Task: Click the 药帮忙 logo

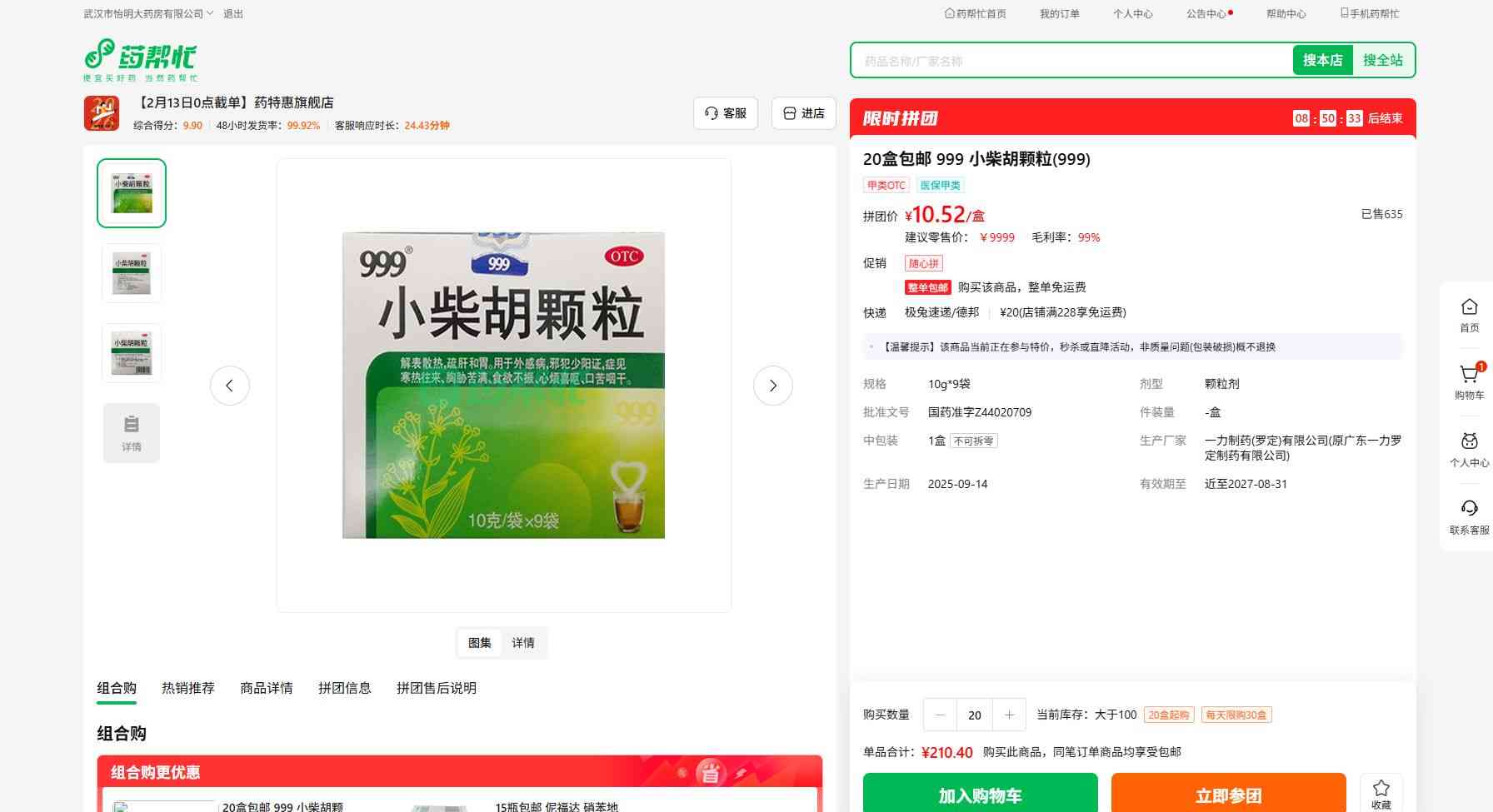Action: [x=141, y=59]
